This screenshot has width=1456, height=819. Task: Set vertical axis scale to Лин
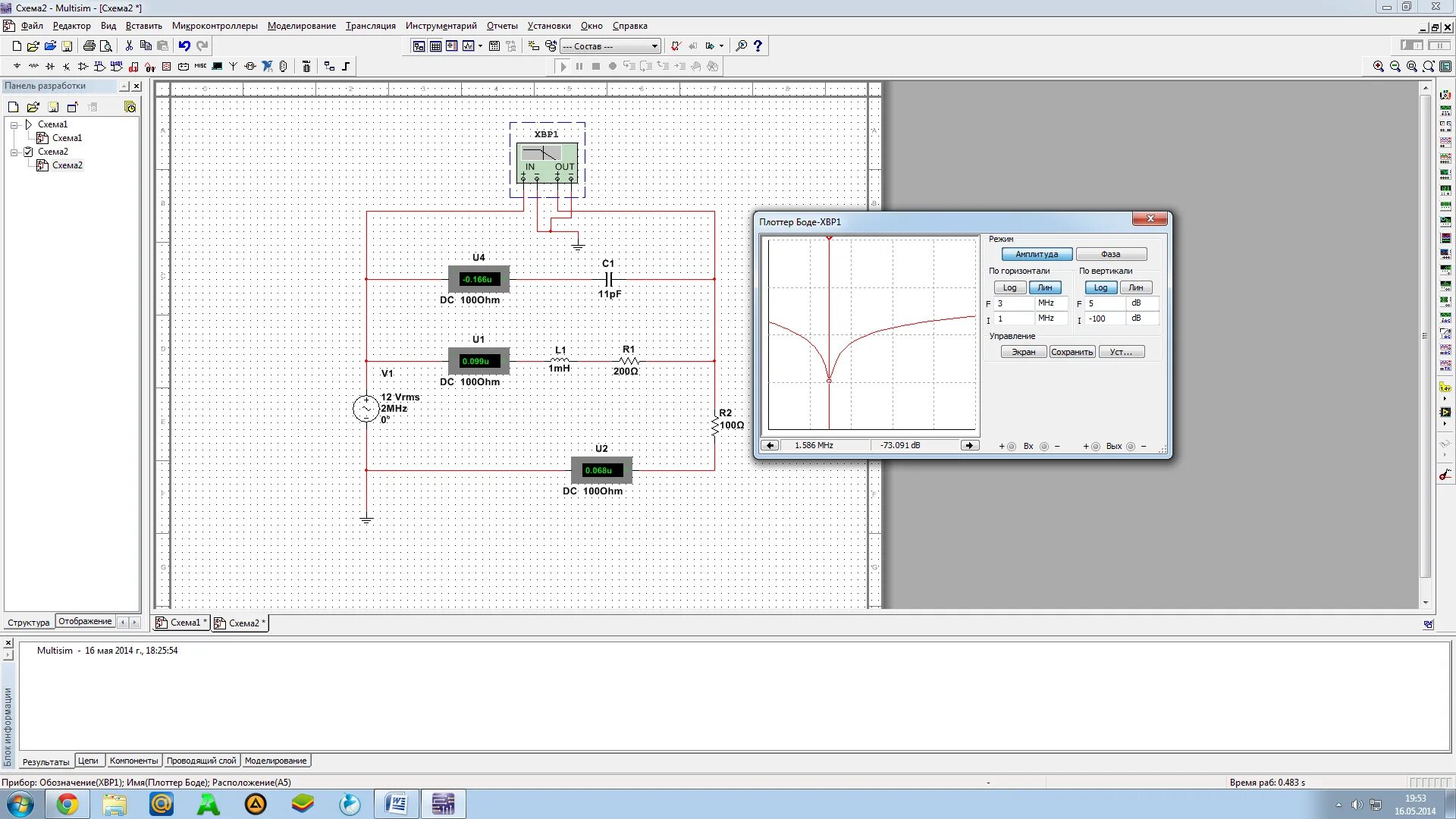[x=1135, y=287]
